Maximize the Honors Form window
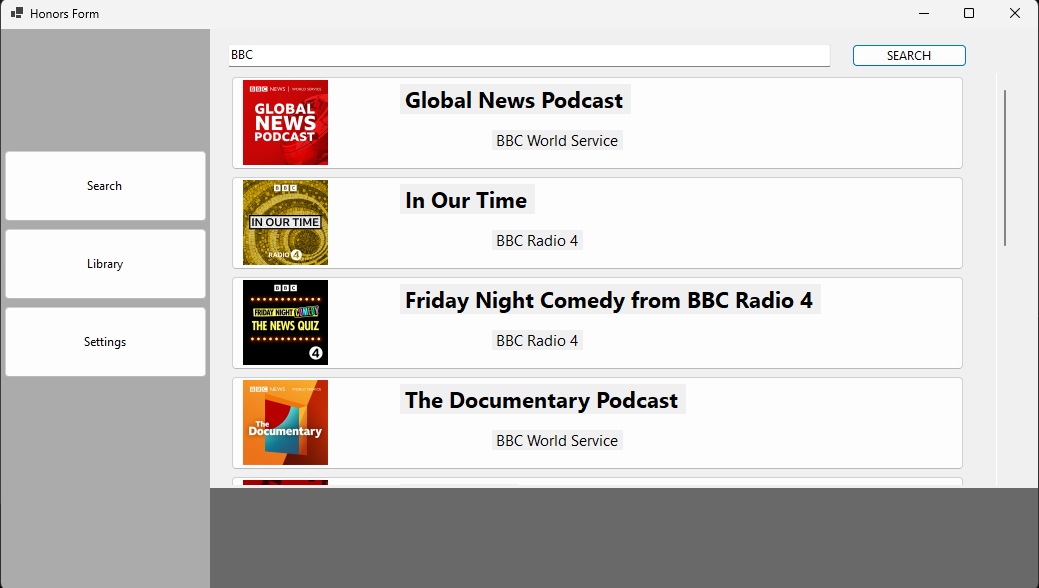Image resolution: width=1039 pixels, height=588 pixels. [x=969, y=13]
